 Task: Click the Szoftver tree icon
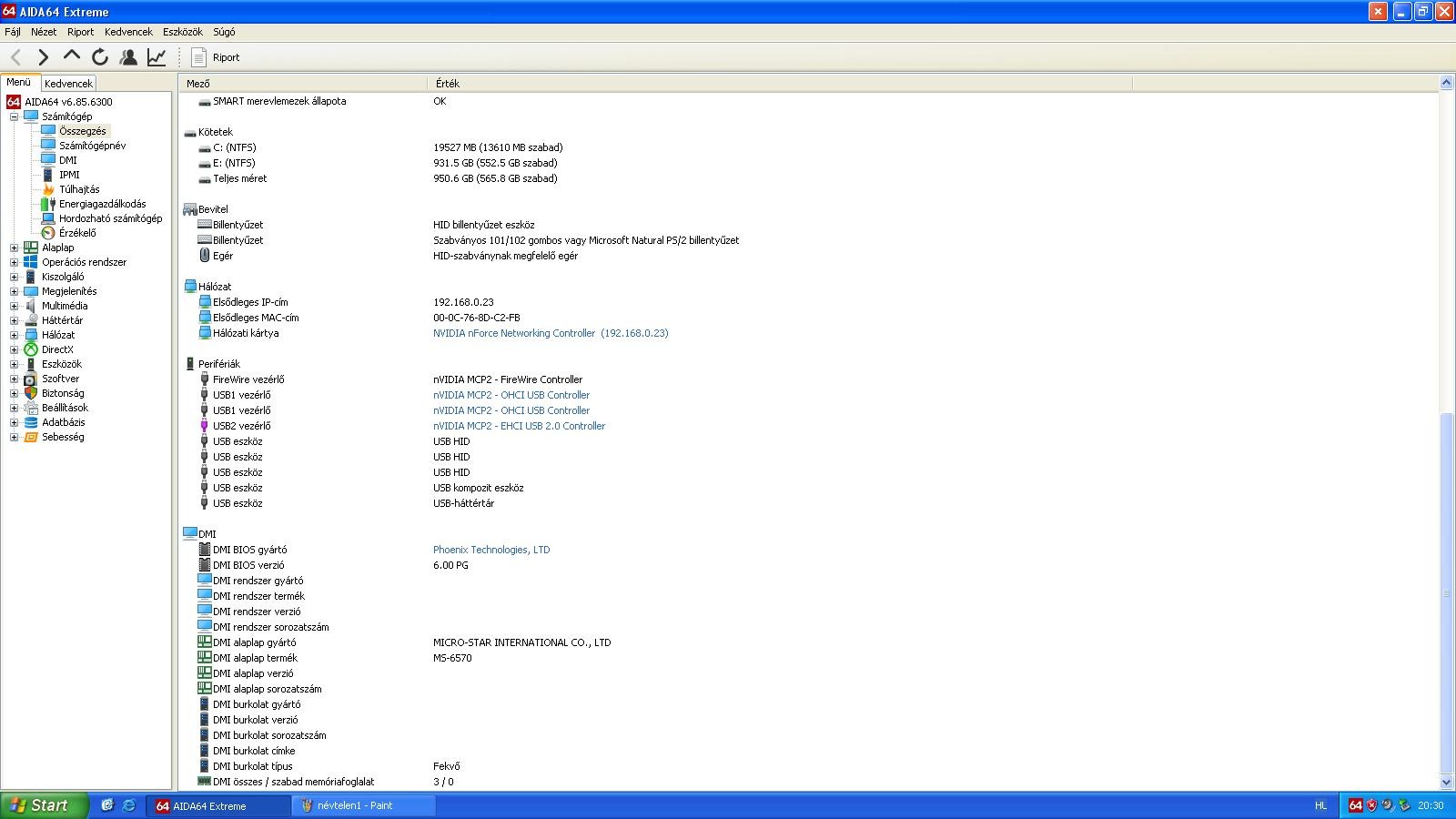pos(31,379)
